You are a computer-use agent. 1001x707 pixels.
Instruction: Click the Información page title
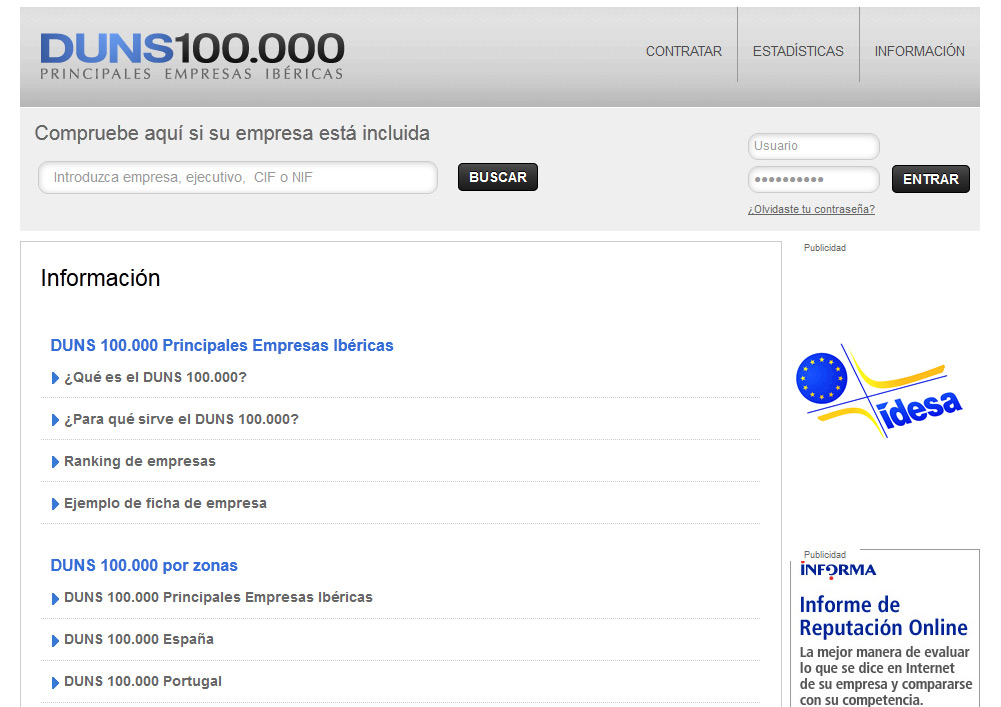point(100,278)
